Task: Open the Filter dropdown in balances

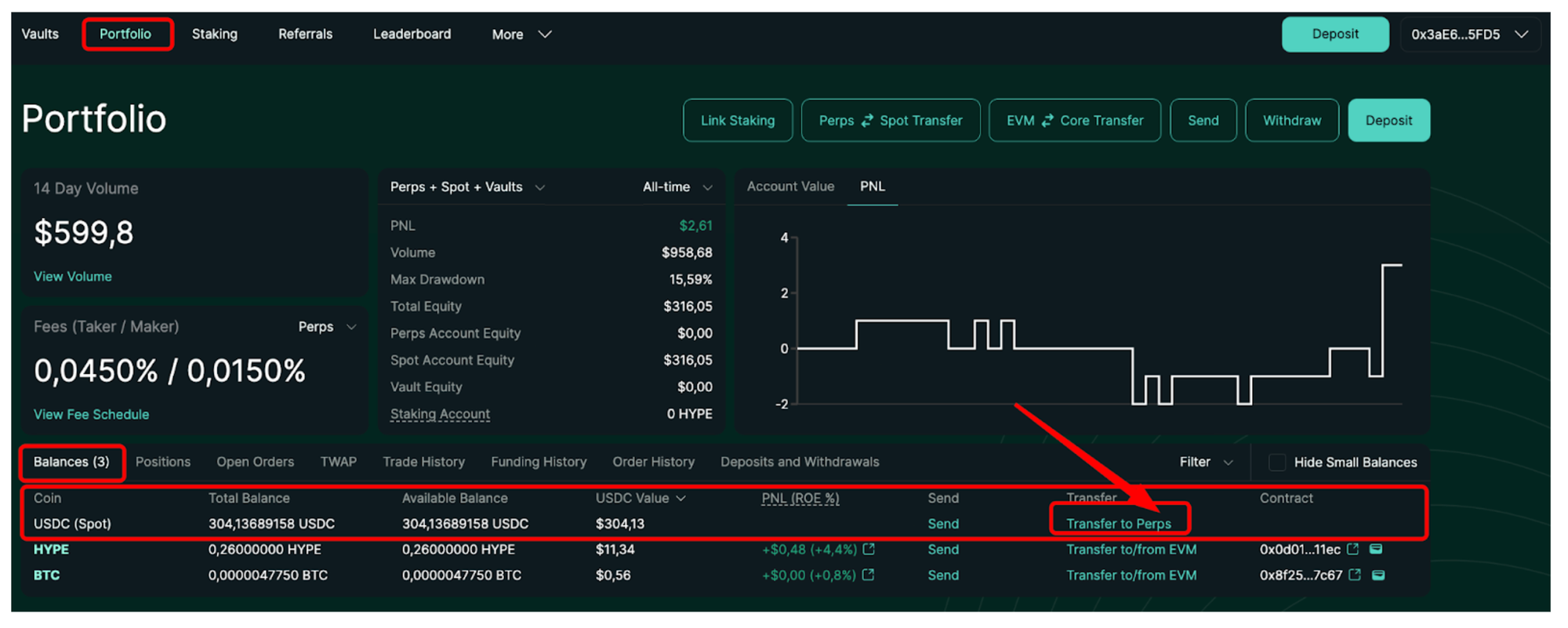Action: 1206,463
